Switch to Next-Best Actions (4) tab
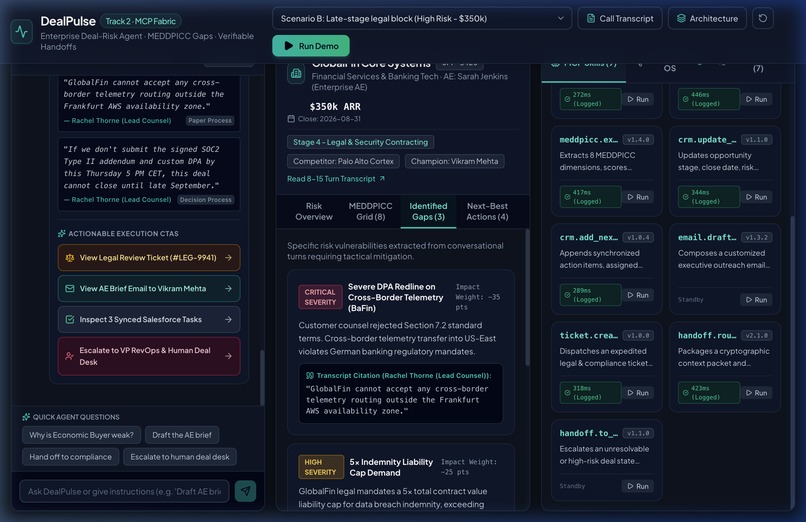The width and height of the screenshot is (806, 522). pyautogui.click(x=487, y=211)
